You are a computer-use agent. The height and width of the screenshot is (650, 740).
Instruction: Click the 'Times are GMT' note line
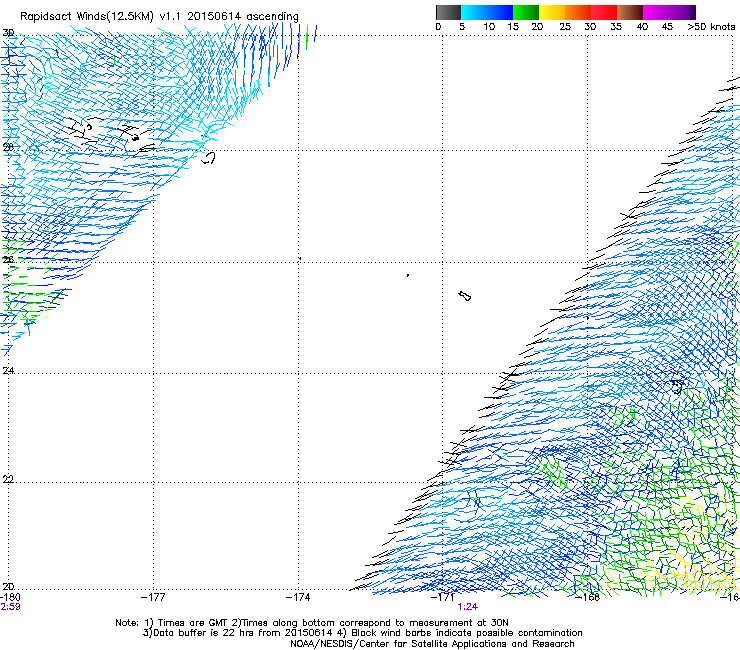click(x=312, y=623)
